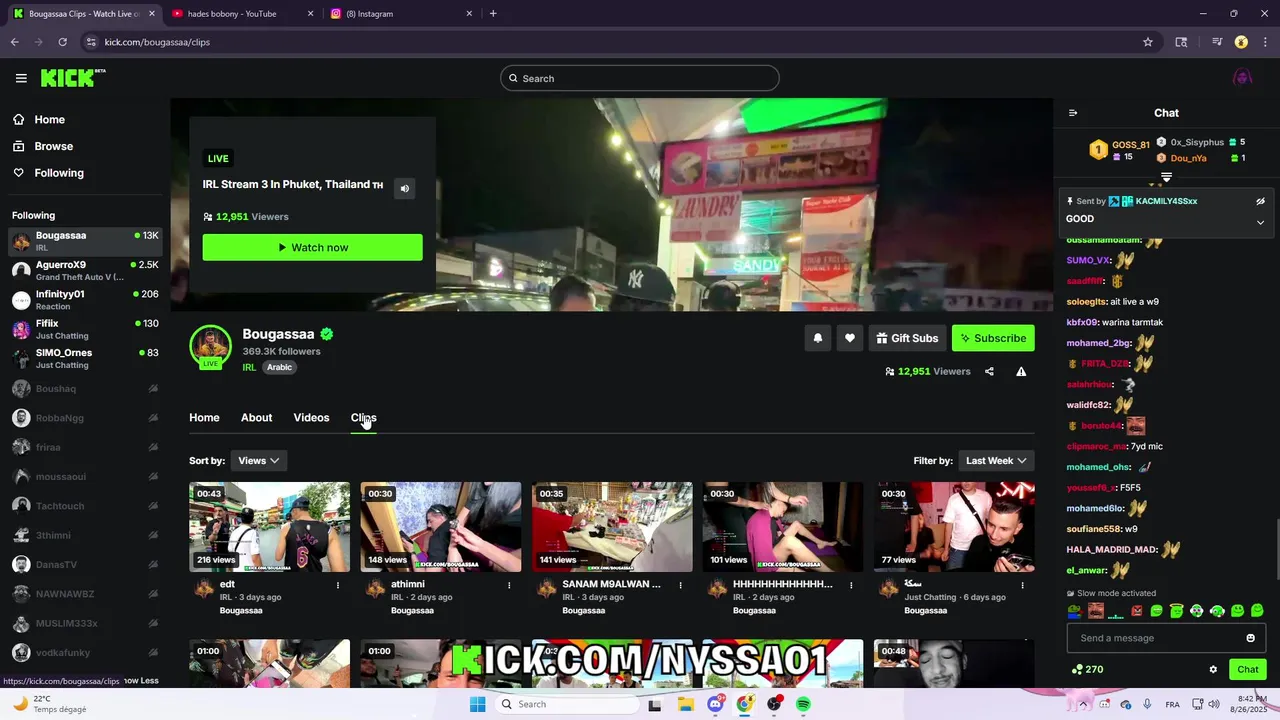Screen dimensions: 1280x720
Task: Show hidden system tray icons
Action: (1083, 704)
